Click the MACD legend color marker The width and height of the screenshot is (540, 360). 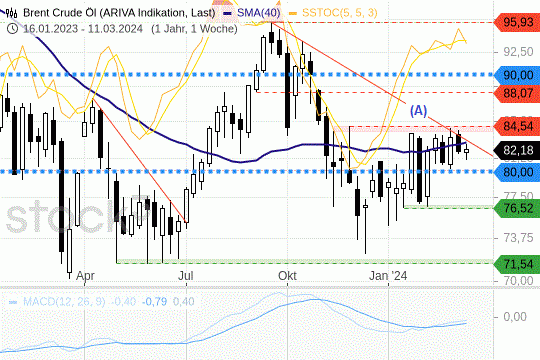13,302
